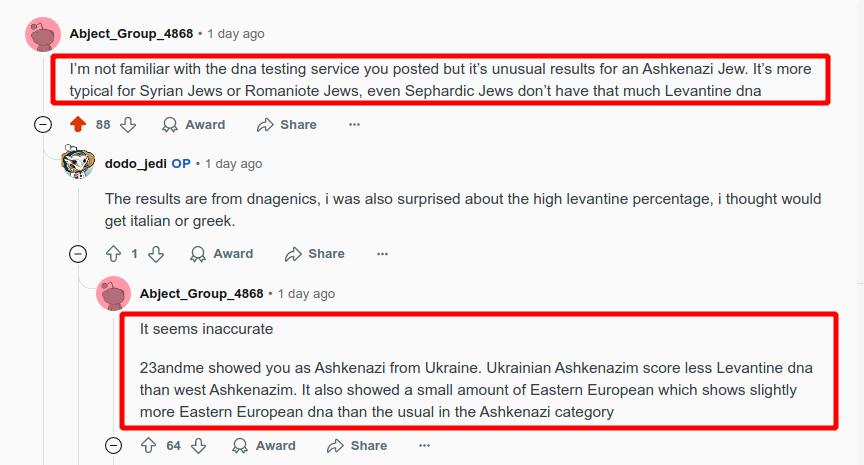Downvote the top comment with 88 points

coord(128,125)
